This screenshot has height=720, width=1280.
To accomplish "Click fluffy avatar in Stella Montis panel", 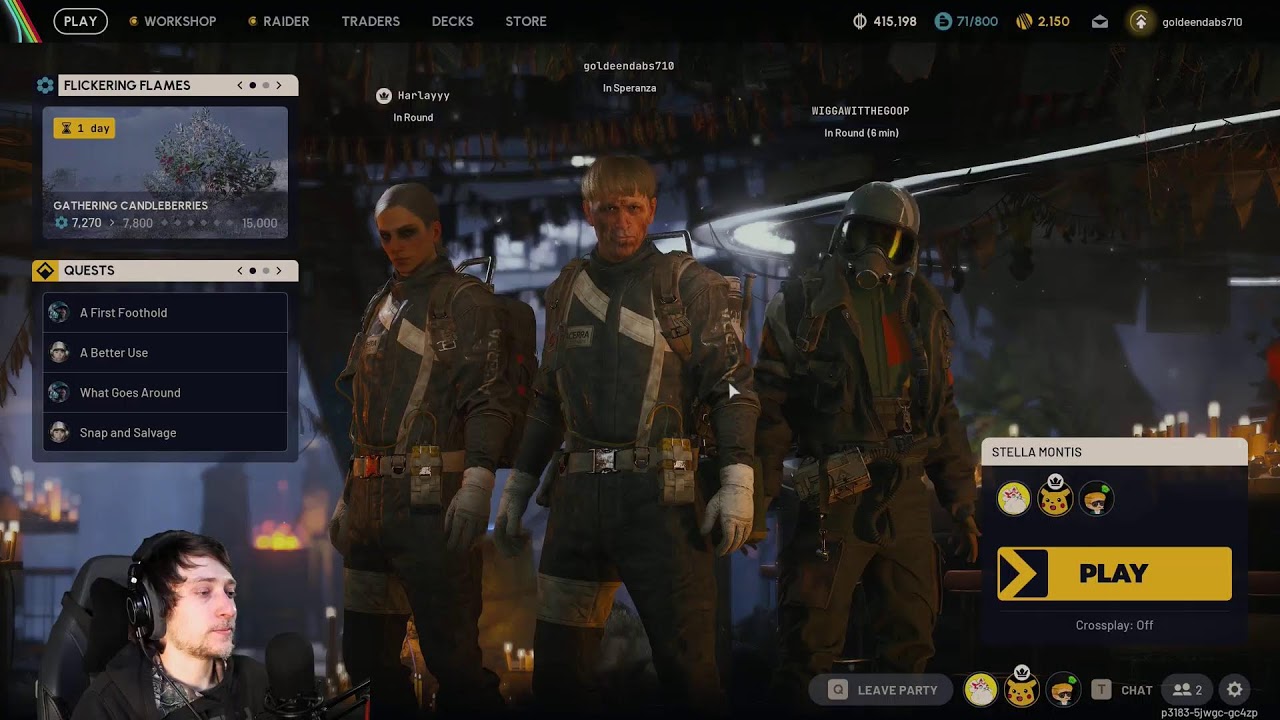I will point(1014,499).
